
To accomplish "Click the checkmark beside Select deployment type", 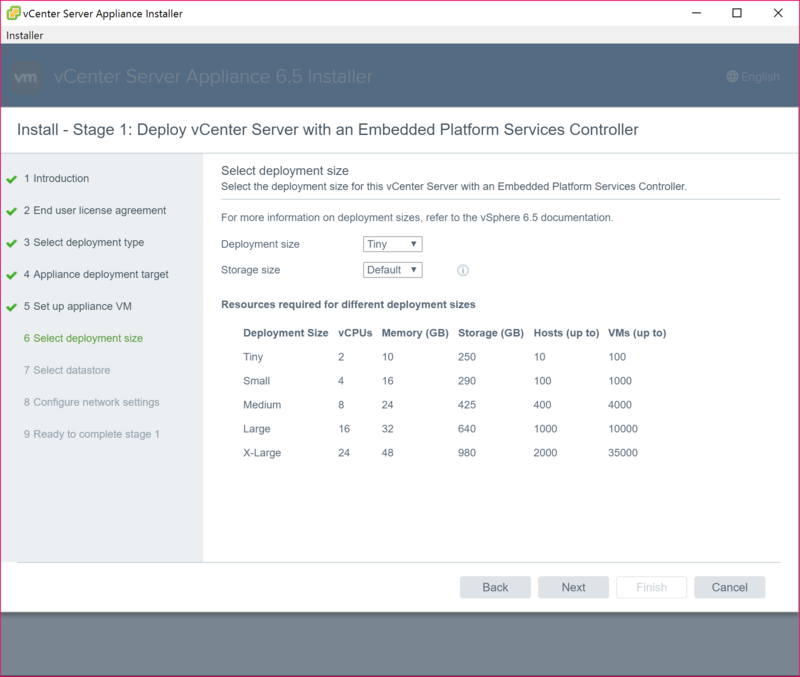I will [x=12, y=243].
